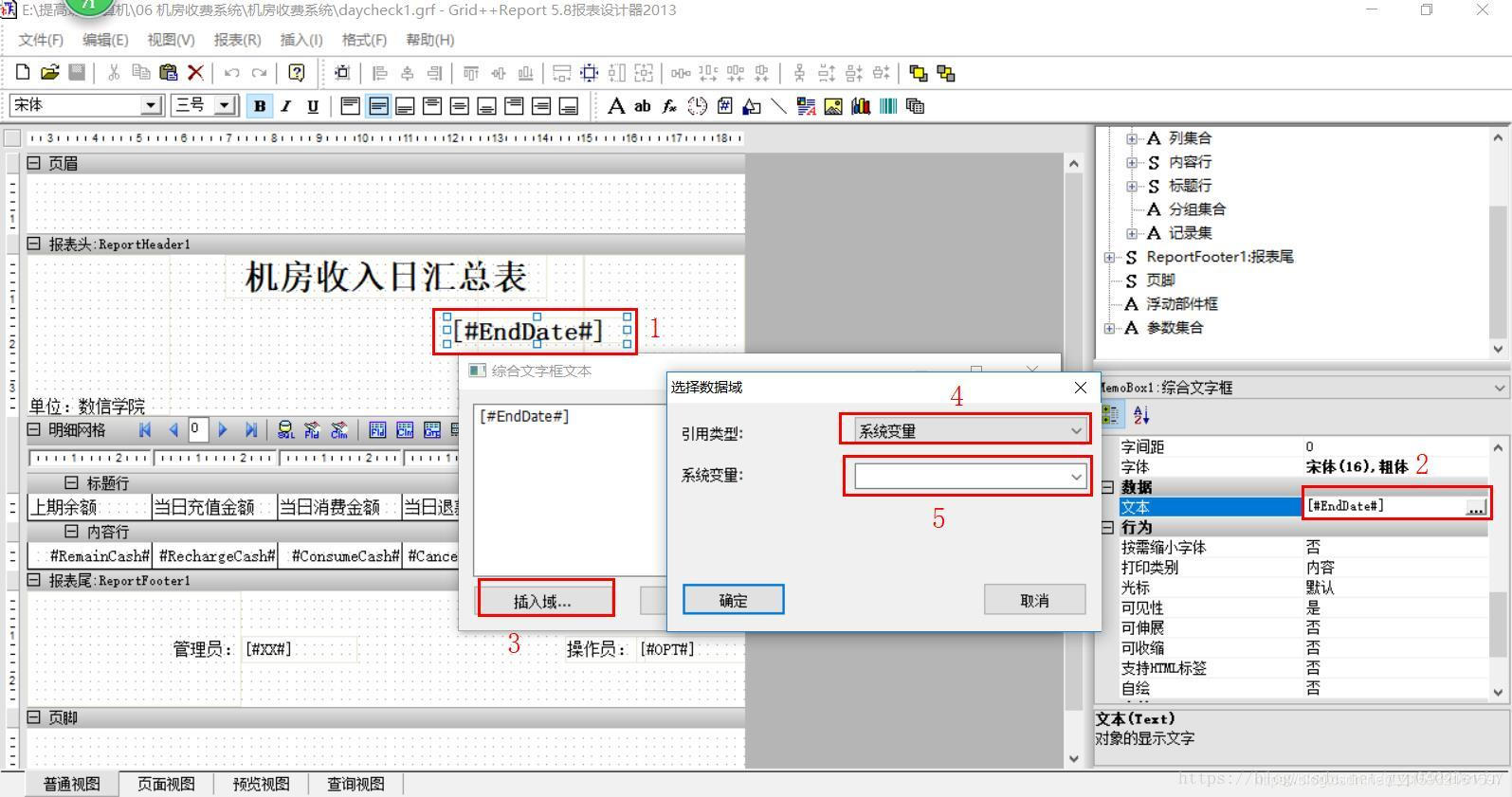Insert summary function box (fx icon)
The image size is (1512, 797).
tap(669, 106)
